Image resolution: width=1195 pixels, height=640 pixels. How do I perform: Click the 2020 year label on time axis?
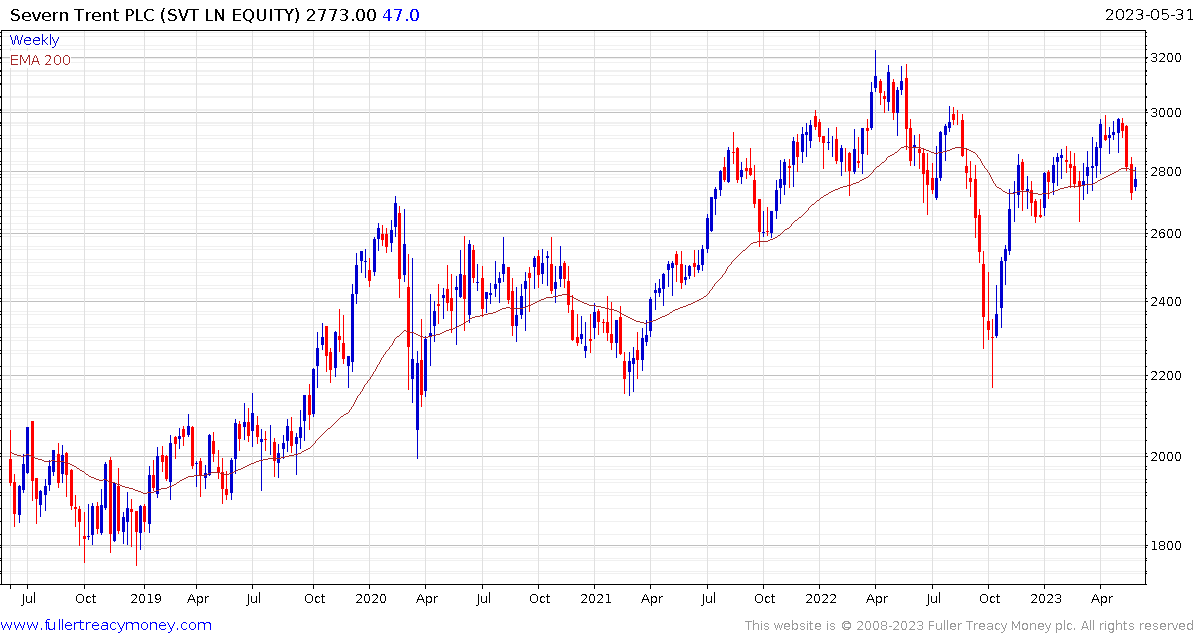click(369, 600)
